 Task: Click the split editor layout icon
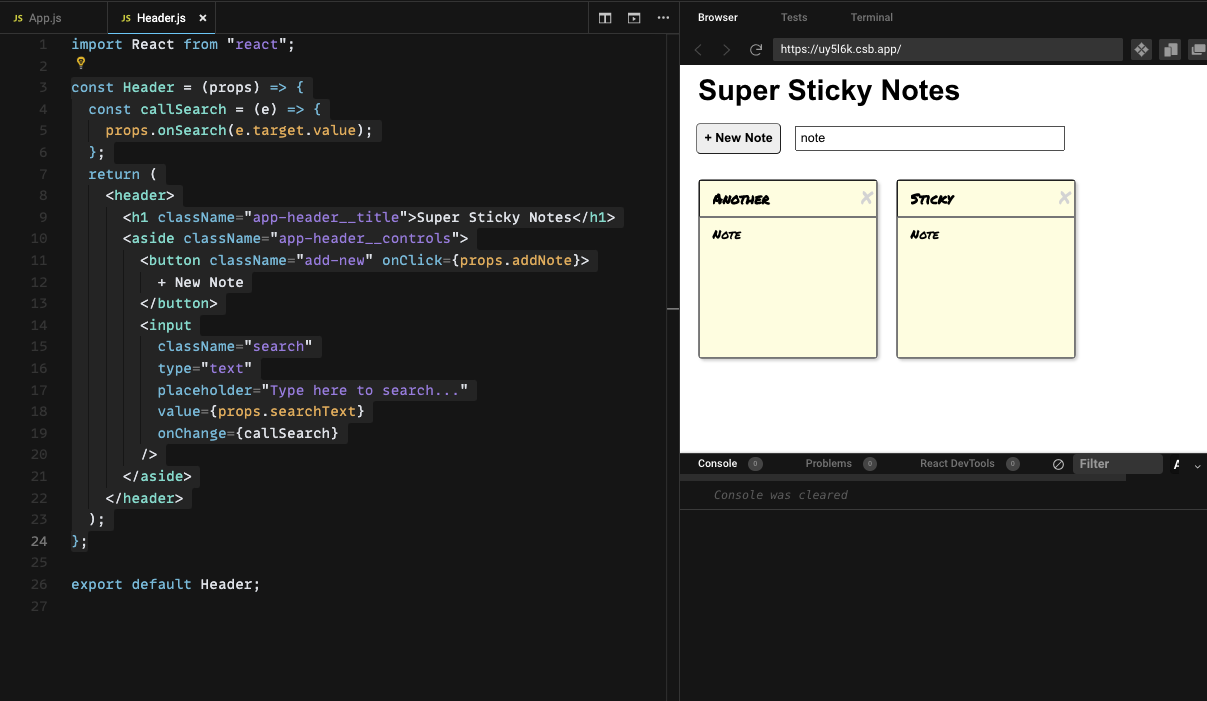click(605, 18)
